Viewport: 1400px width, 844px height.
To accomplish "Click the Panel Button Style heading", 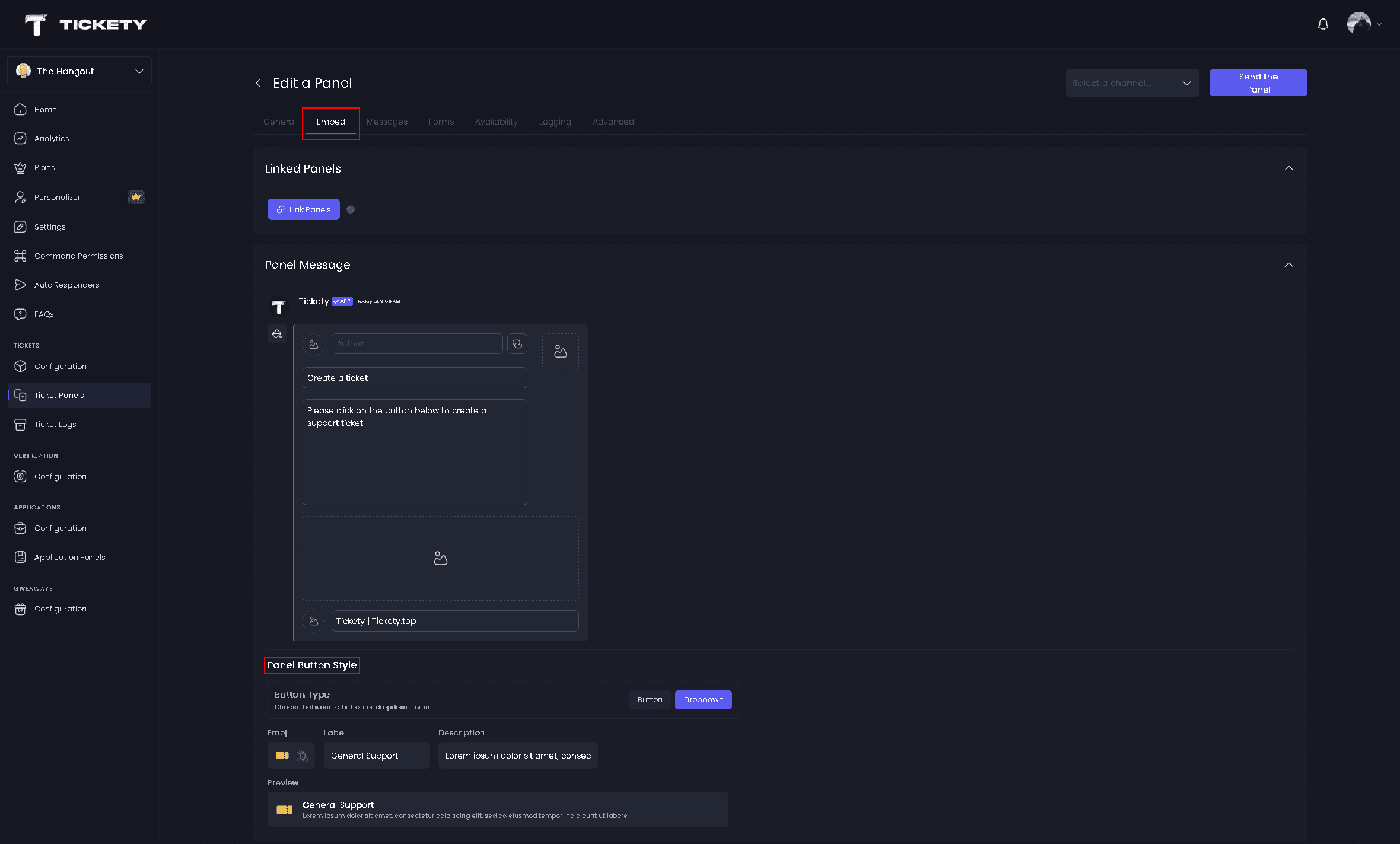I will (x=312, y=665).
